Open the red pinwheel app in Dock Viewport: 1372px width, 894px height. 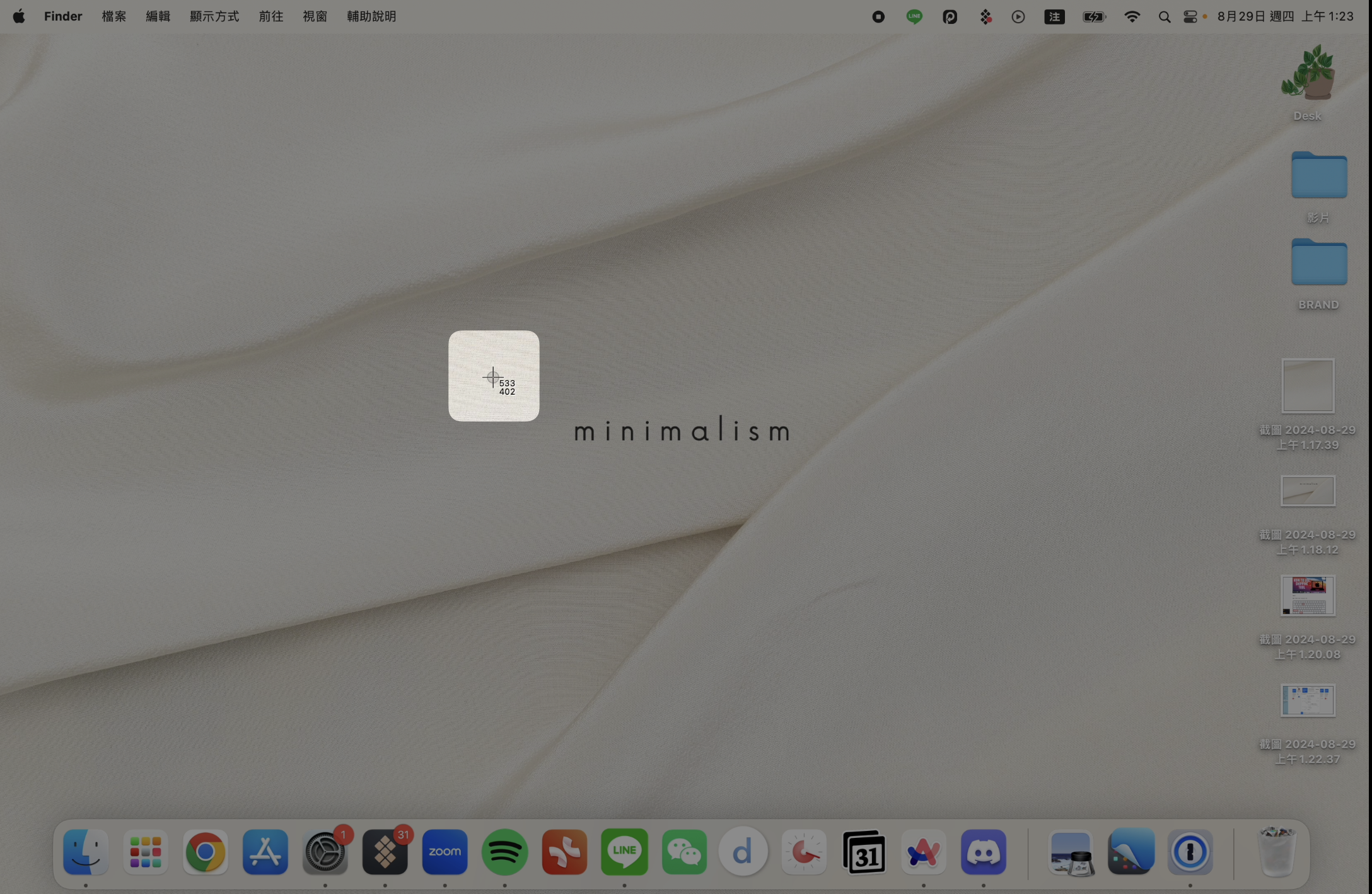pos(565,852)
